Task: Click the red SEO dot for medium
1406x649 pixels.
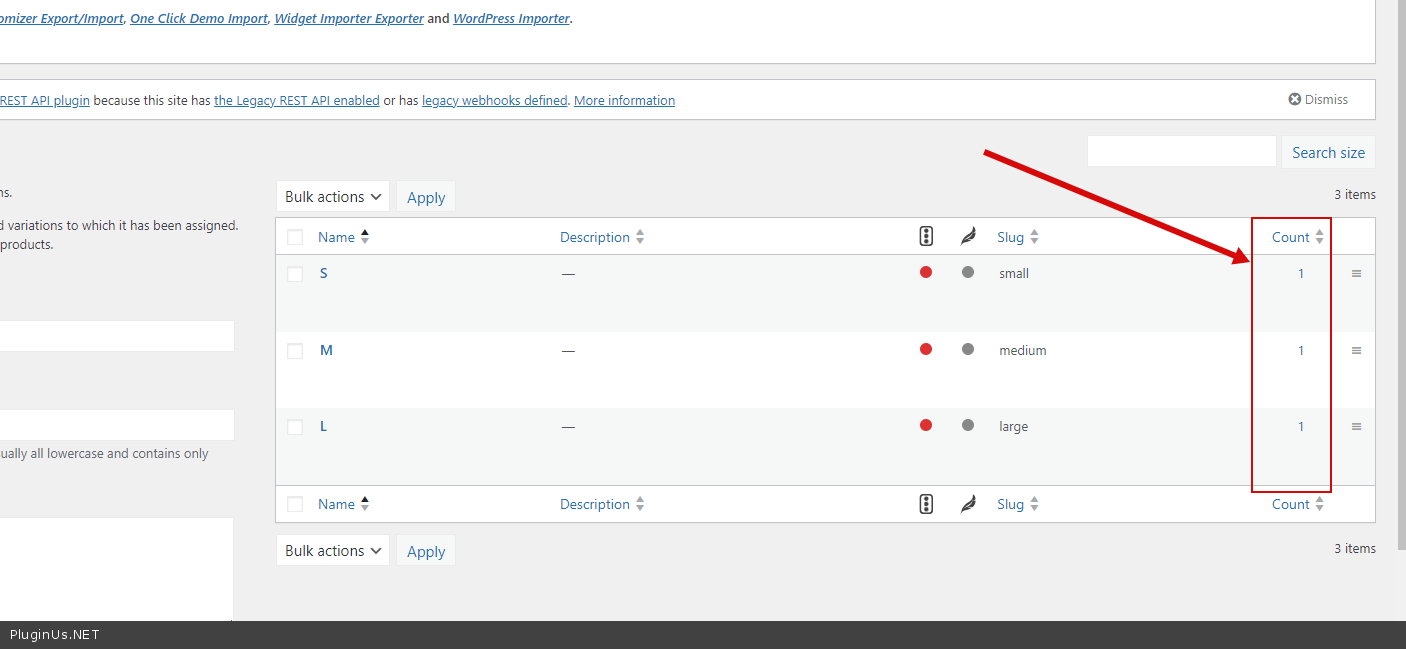Action: coord(926,349)
